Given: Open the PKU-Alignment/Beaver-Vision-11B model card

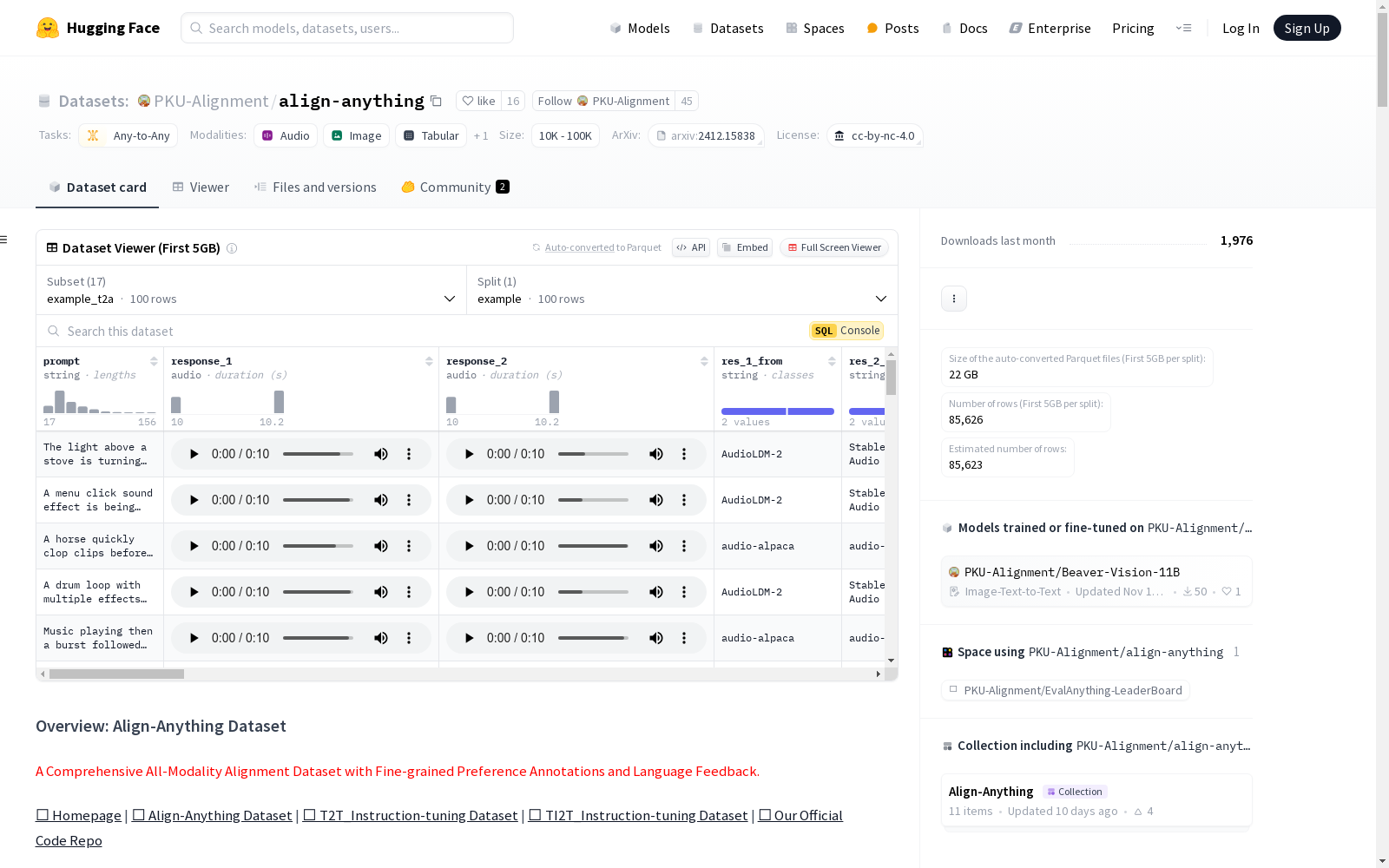Looking at the screenshot, I should pos(1096,582).
